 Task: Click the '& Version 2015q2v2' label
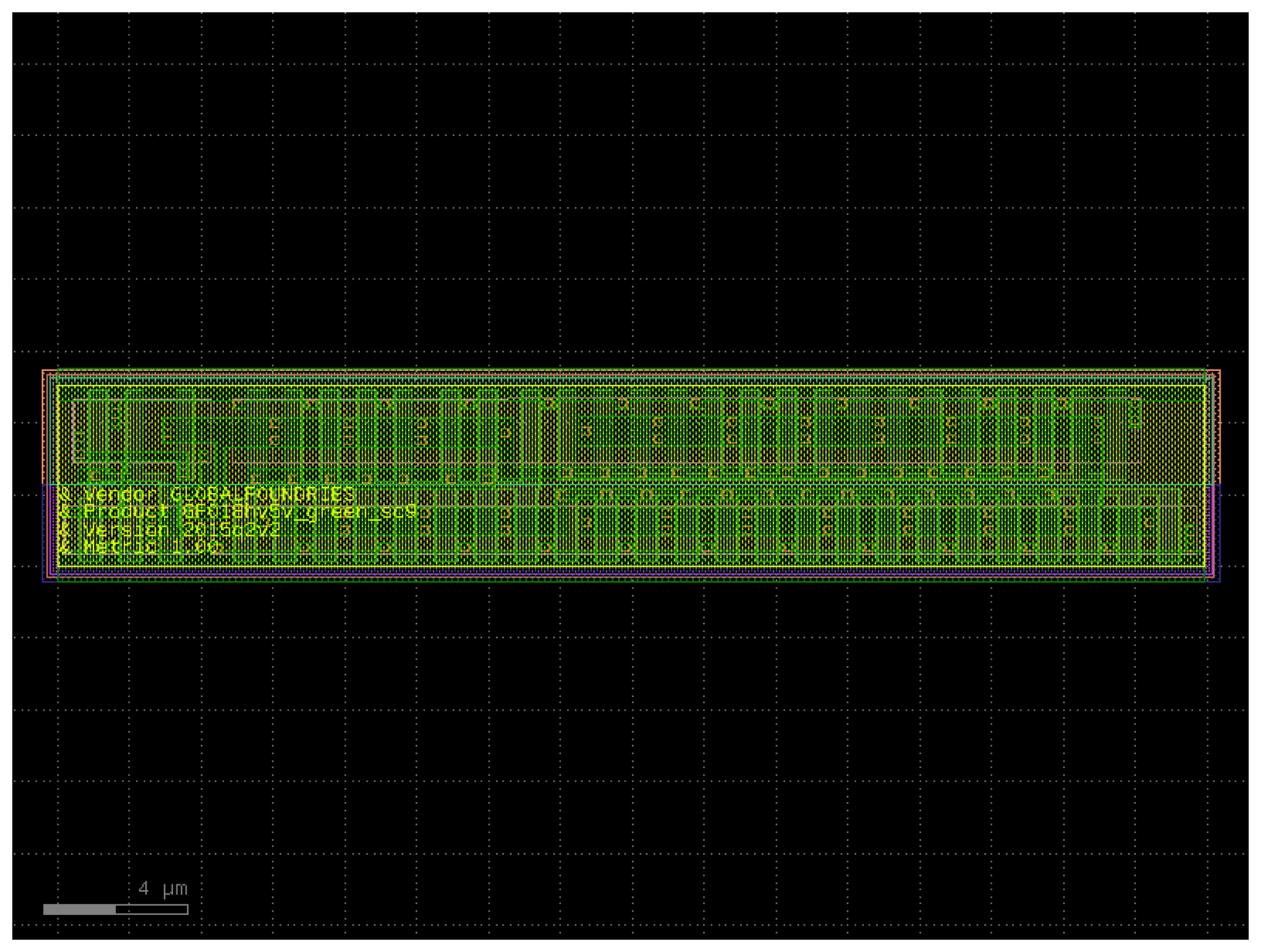tap(170, 529)
